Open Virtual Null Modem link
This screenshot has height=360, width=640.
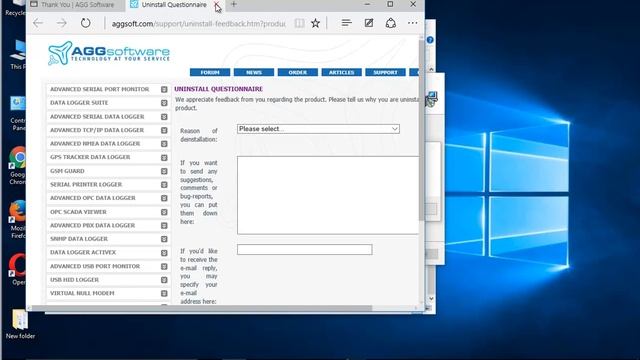82,293
